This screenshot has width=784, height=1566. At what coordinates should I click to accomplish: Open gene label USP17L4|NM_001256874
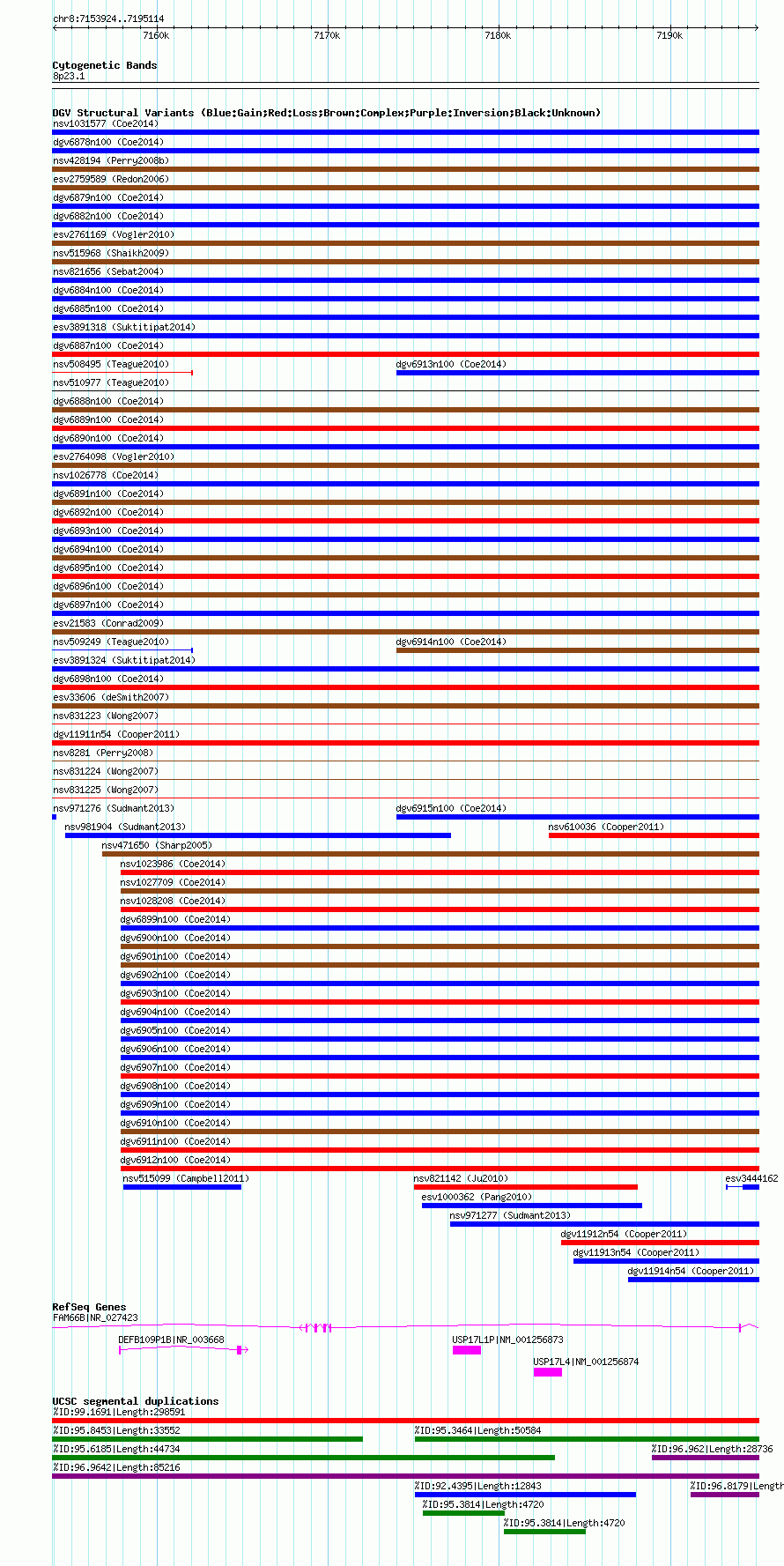point(586,1362)
